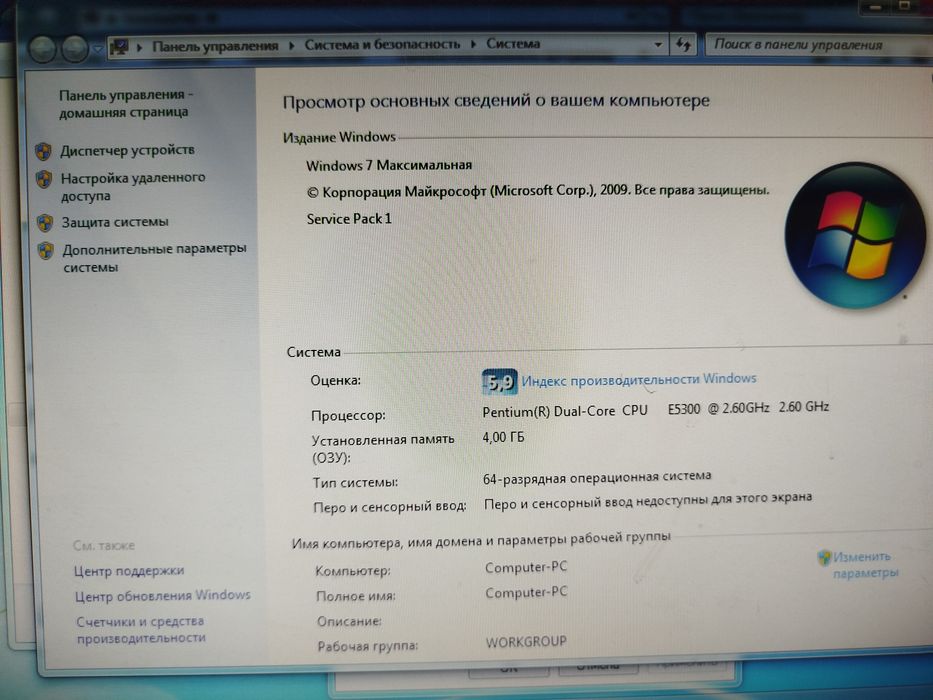Open "Изменить параметры" link
933x700 pixels.
865,565
